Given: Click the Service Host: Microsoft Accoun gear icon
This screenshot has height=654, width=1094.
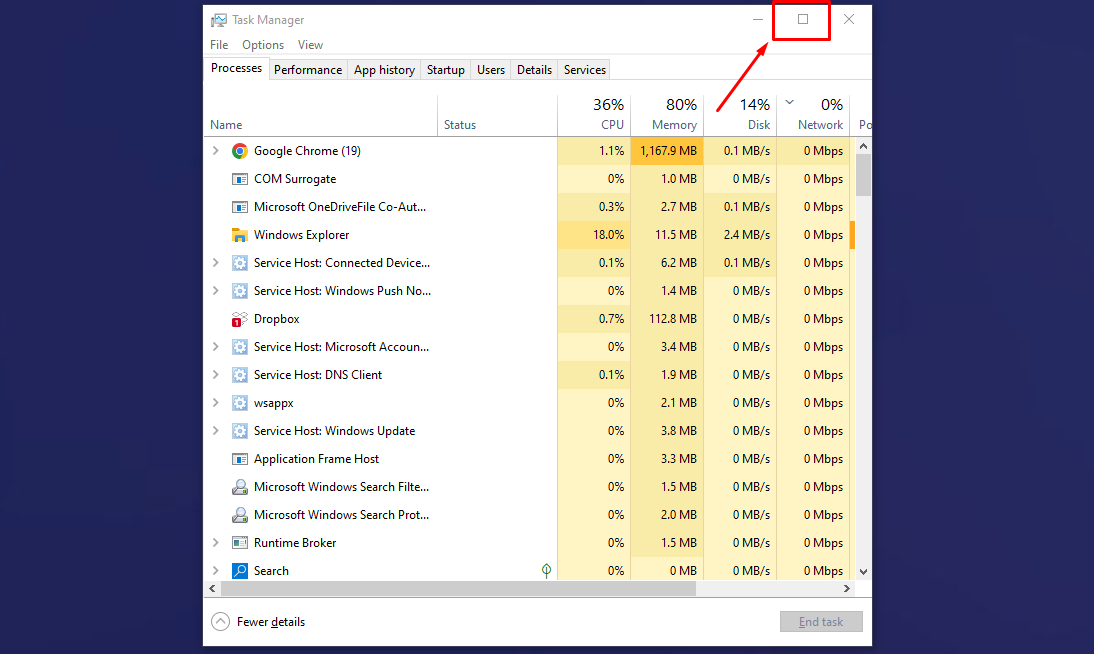Looking at the screenshot, I should click(x=239, y=347).
